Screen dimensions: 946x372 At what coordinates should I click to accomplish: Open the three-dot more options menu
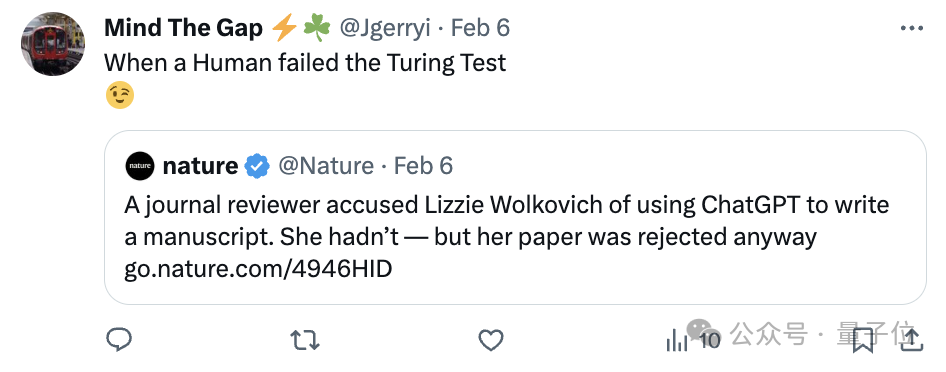tap(911, 28)
